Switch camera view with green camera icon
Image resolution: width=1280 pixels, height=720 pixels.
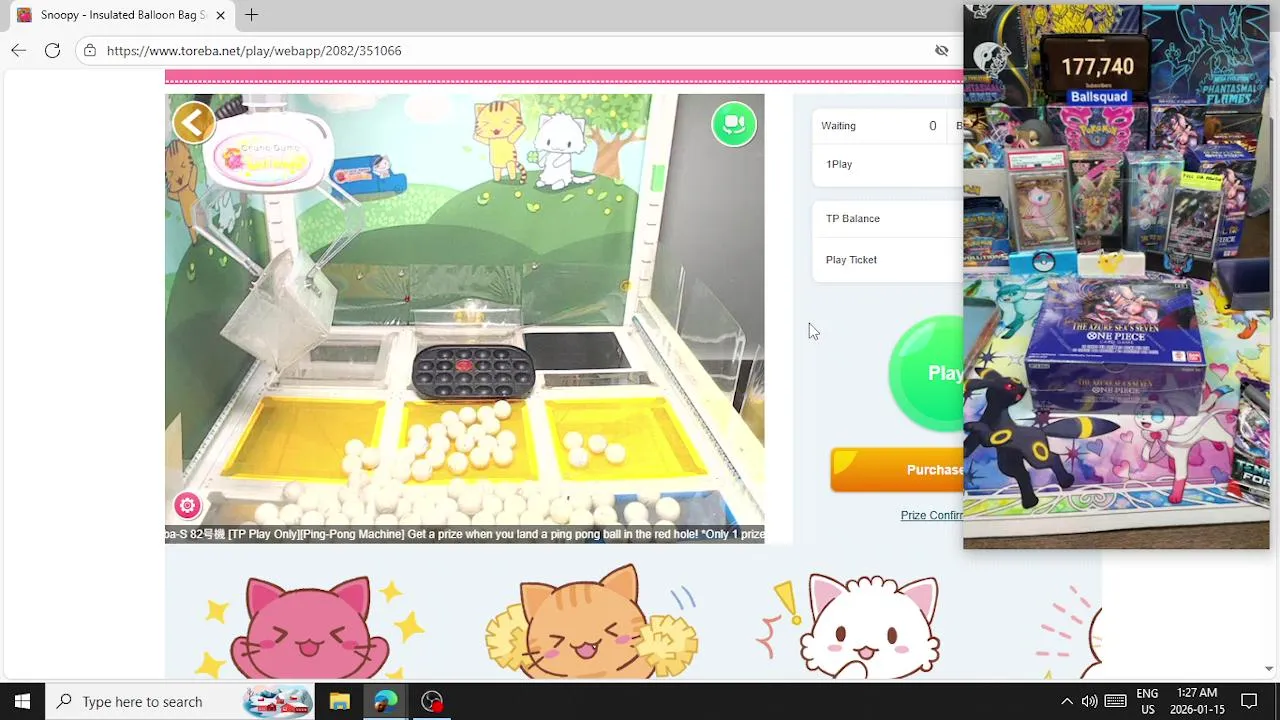[734, 124]
